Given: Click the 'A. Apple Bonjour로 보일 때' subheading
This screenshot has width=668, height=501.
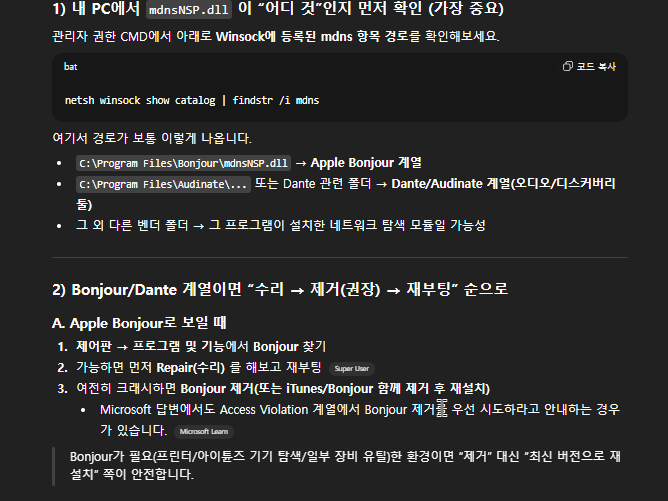Looking at the screenshot, I should [x=139, y=323].
